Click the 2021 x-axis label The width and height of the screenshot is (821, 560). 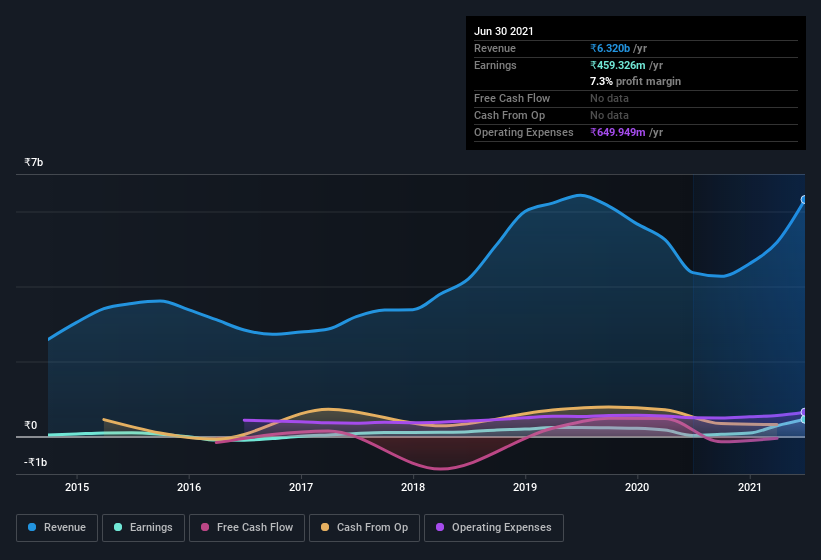[750, 487]
